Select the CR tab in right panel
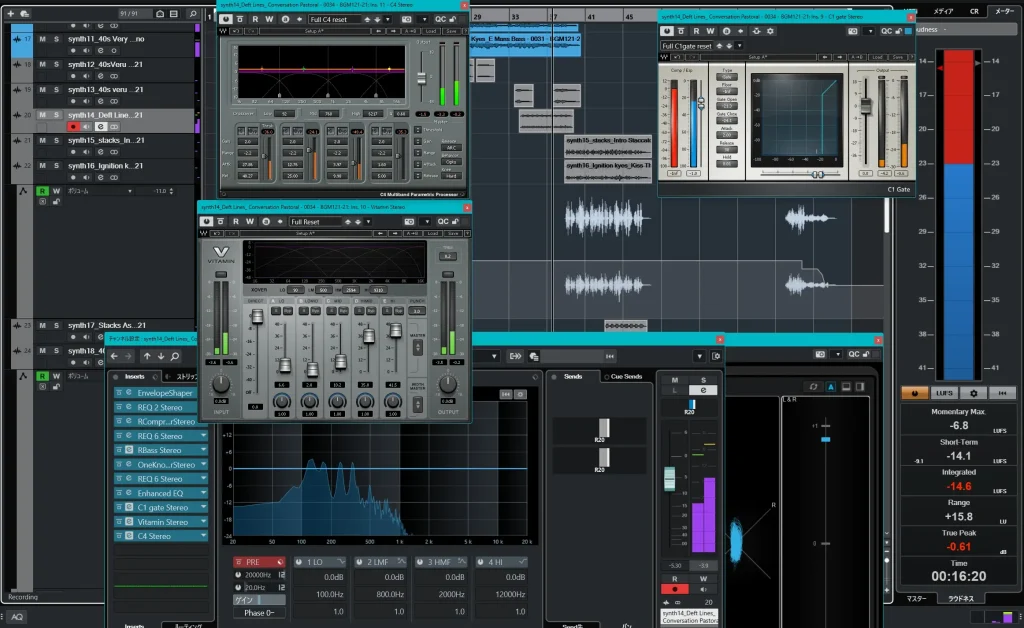 click(974, 10)
